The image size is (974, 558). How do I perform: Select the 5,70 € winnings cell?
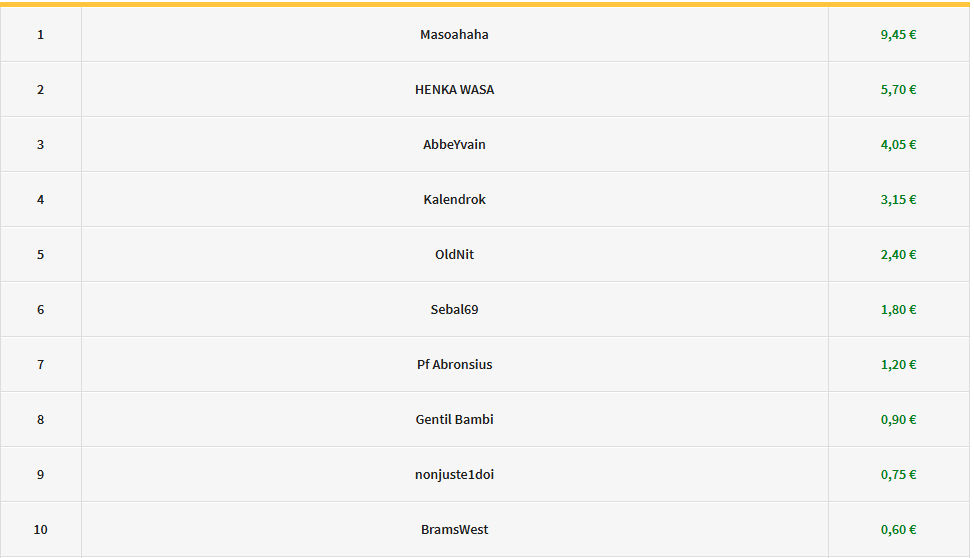pyautogui.click(x=898, y=90)
